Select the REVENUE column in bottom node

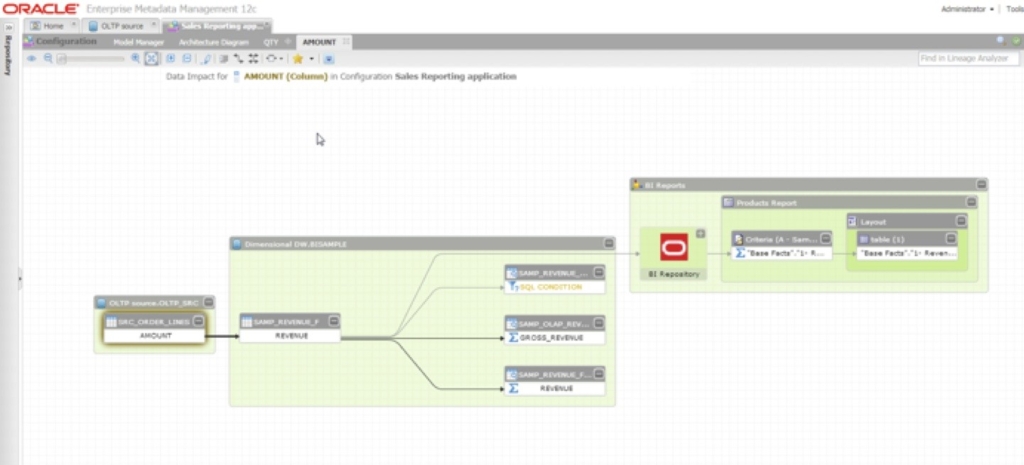pyautogui.click(x=555, y=389)
